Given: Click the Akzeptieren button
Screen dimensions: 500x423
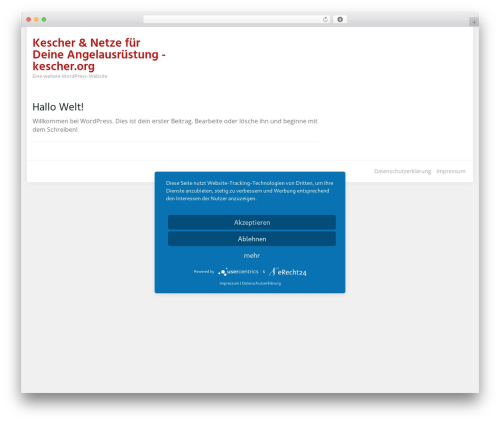Looking at the screenshot, I should (252, 222).
